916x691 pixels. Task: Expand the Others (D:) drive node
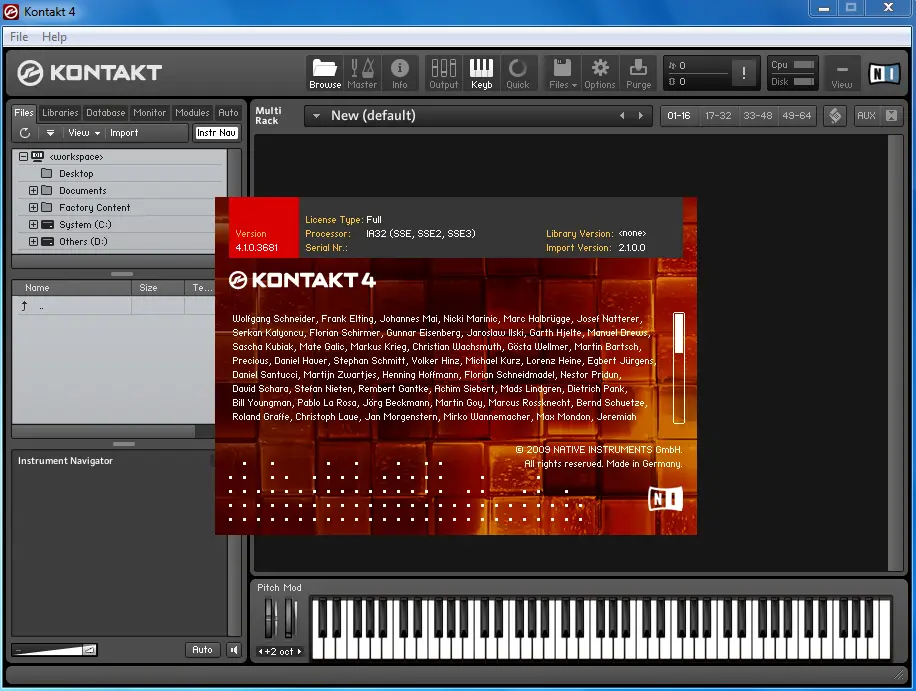[x=33, y=241]
